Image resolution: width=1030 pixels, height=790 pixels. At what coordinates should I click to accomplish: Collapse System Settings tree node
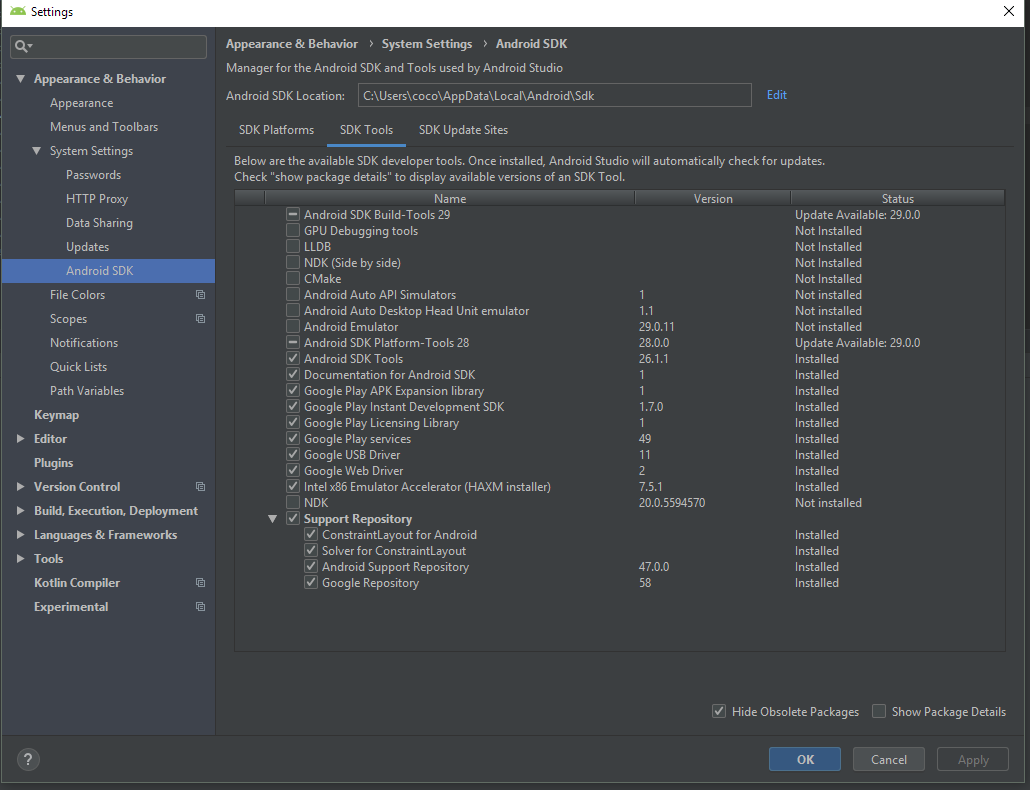[x=37, y=151]
